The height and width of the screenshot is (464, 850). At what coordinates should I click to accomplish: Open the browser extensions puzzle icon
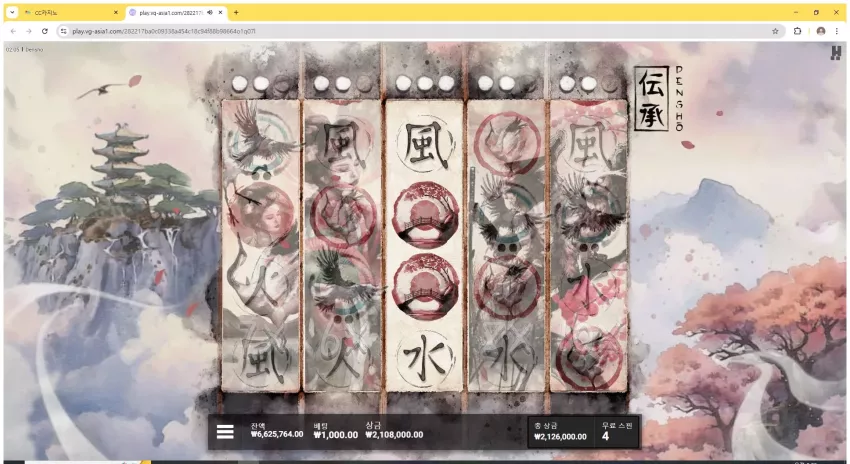tap(797, 31)
